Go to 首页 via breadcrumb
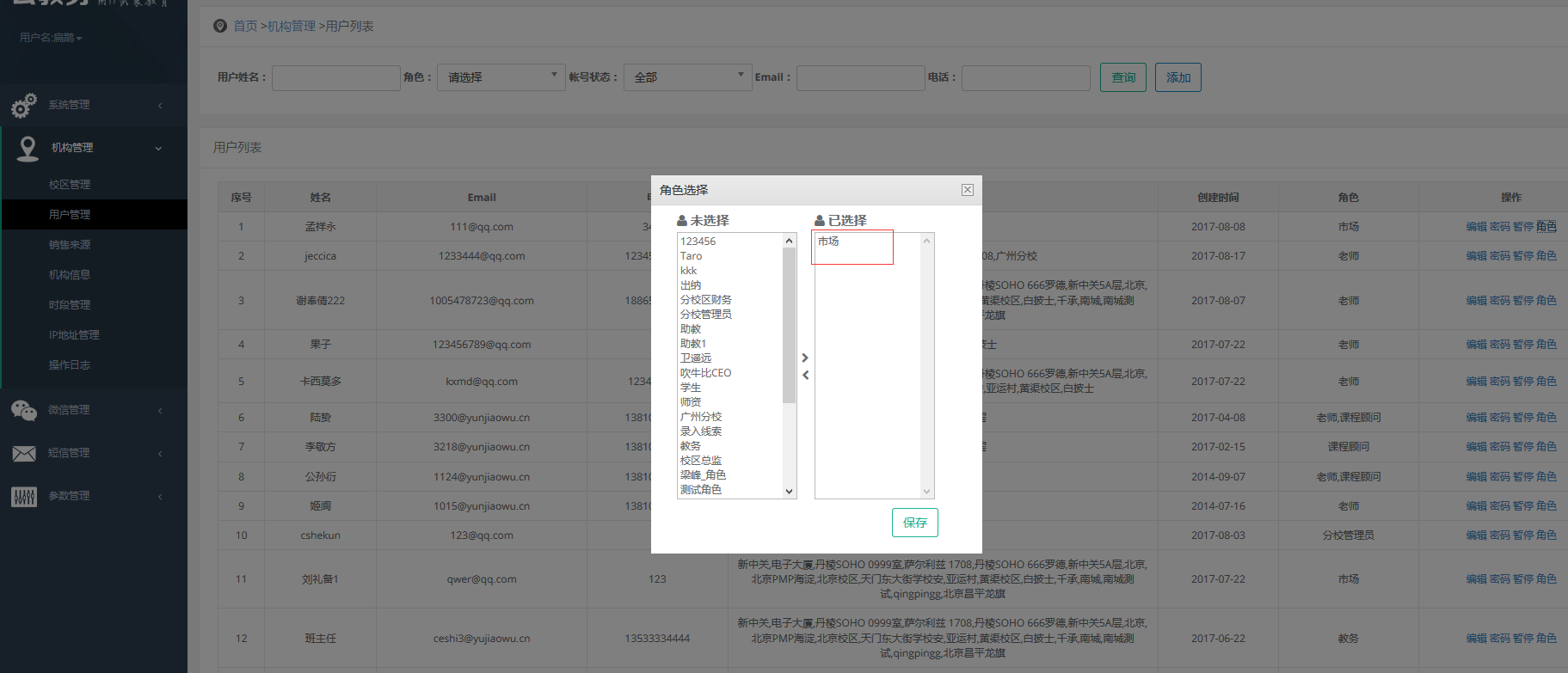Image resolution: width=1568 pixels, height=673 pixels. [x=245, y=26]
